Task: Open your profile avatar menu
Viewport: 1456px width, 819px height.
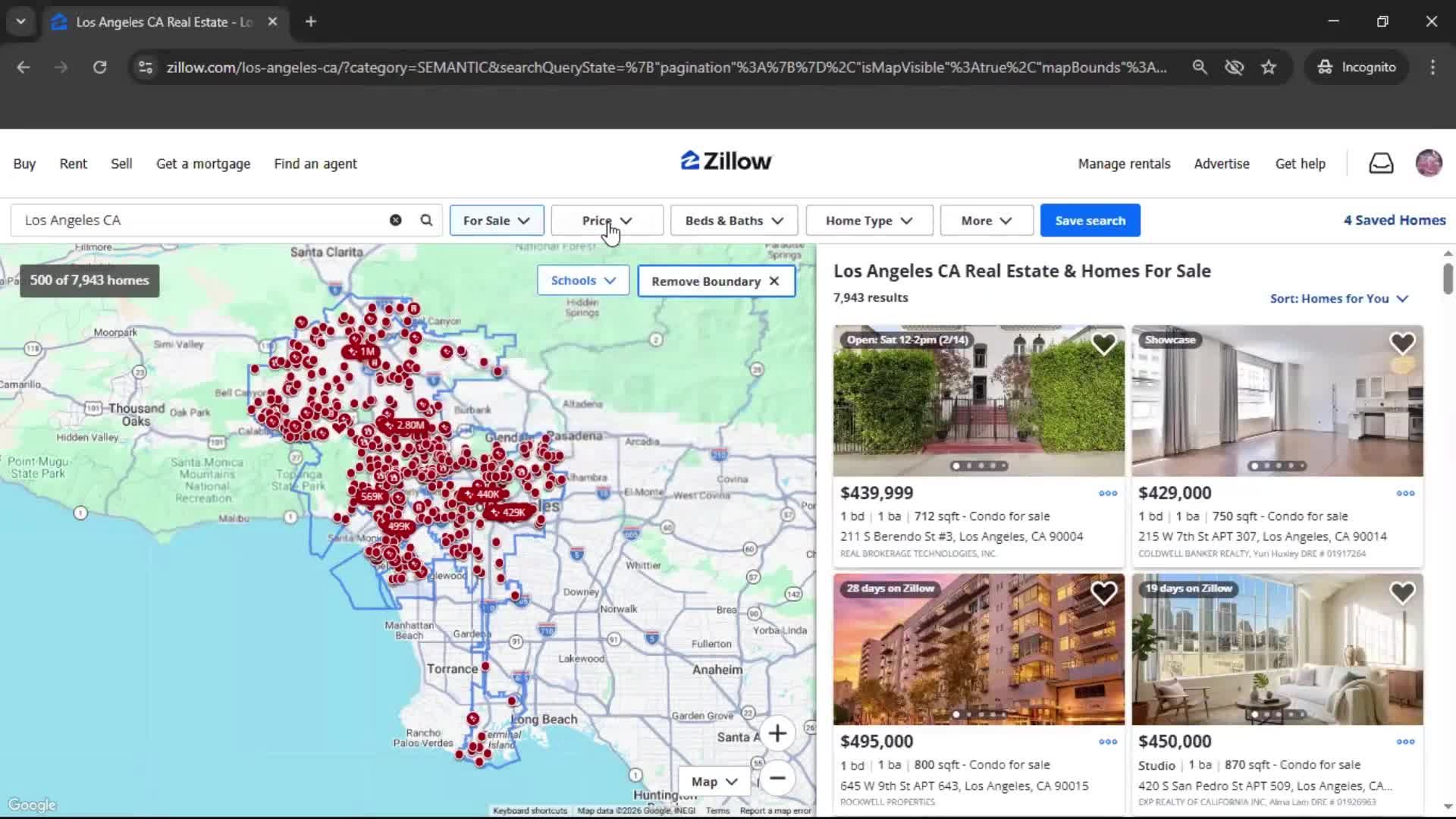Action: coord(1429,163)
